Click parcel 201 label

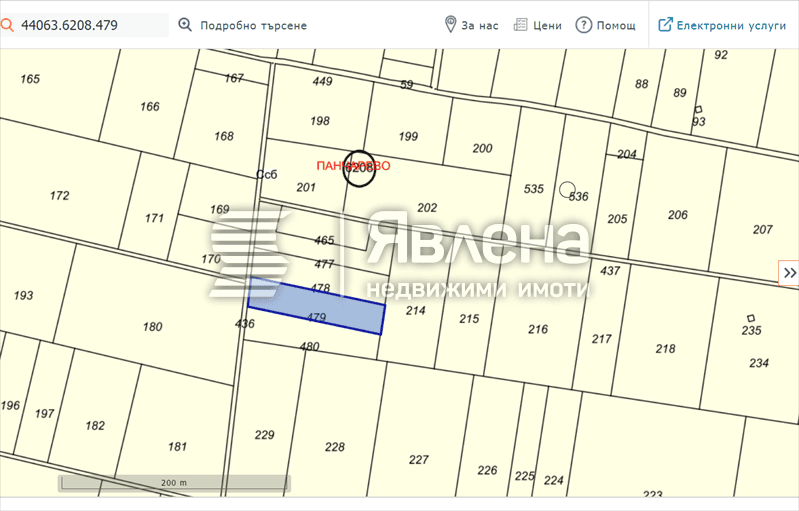point(306,187)
